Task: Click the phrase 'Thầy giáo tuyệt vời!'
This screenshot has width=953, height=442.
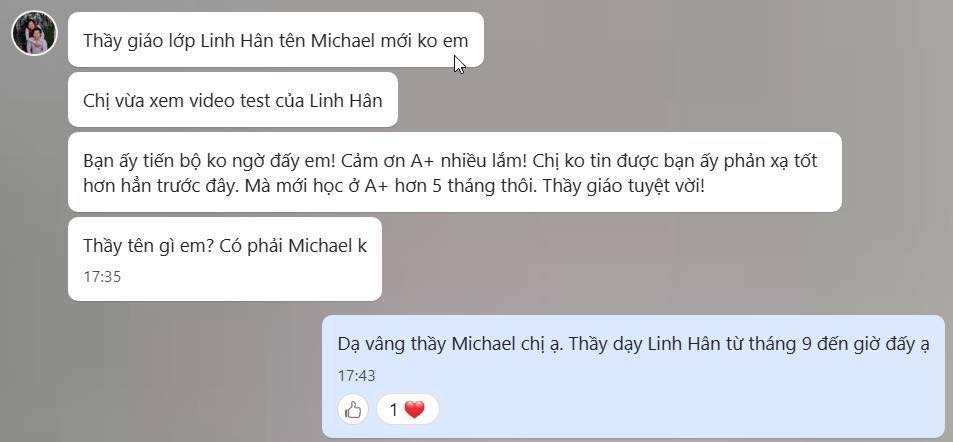Action: click(624, 186)
